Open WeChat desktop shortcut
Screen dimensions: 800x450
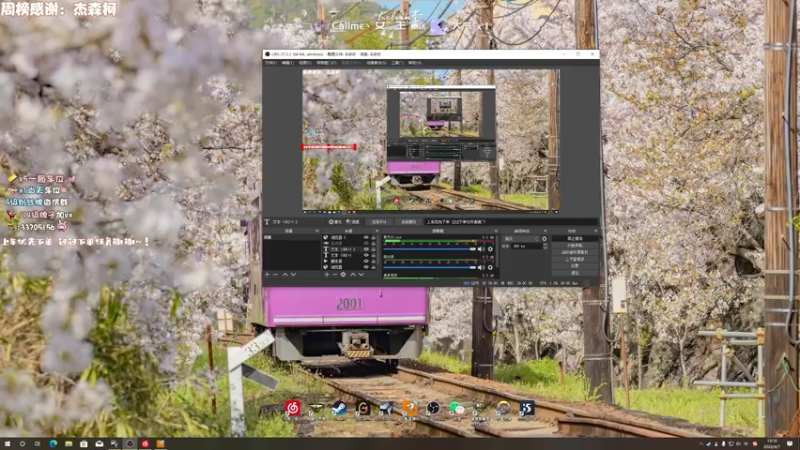coord(457,408)
